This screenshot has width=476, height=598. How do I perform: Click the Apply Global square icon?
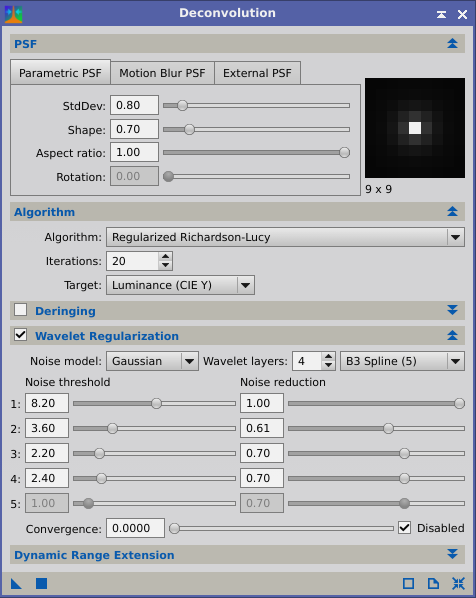click(41, 584)
